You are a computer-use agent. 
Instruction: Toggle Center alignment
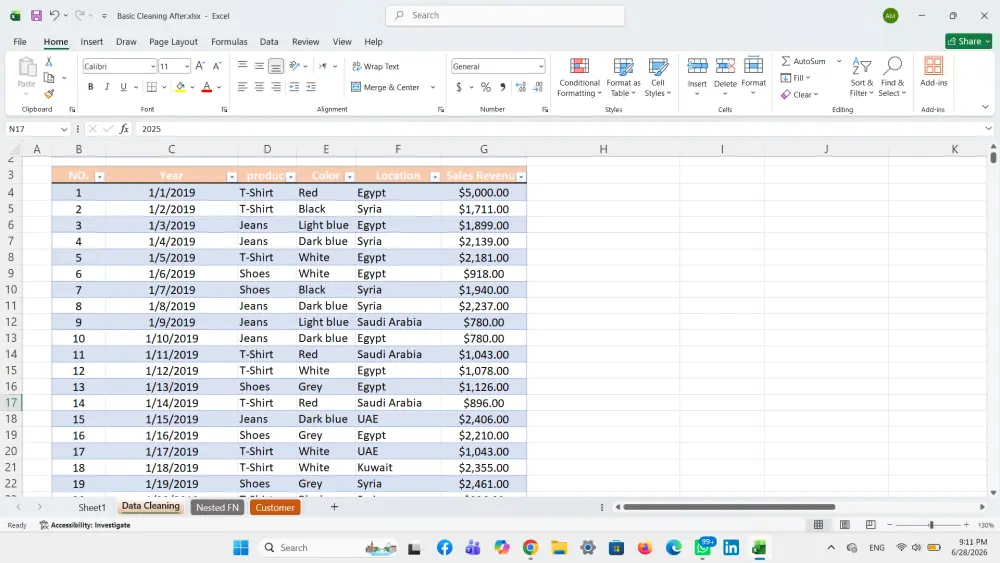259,87
